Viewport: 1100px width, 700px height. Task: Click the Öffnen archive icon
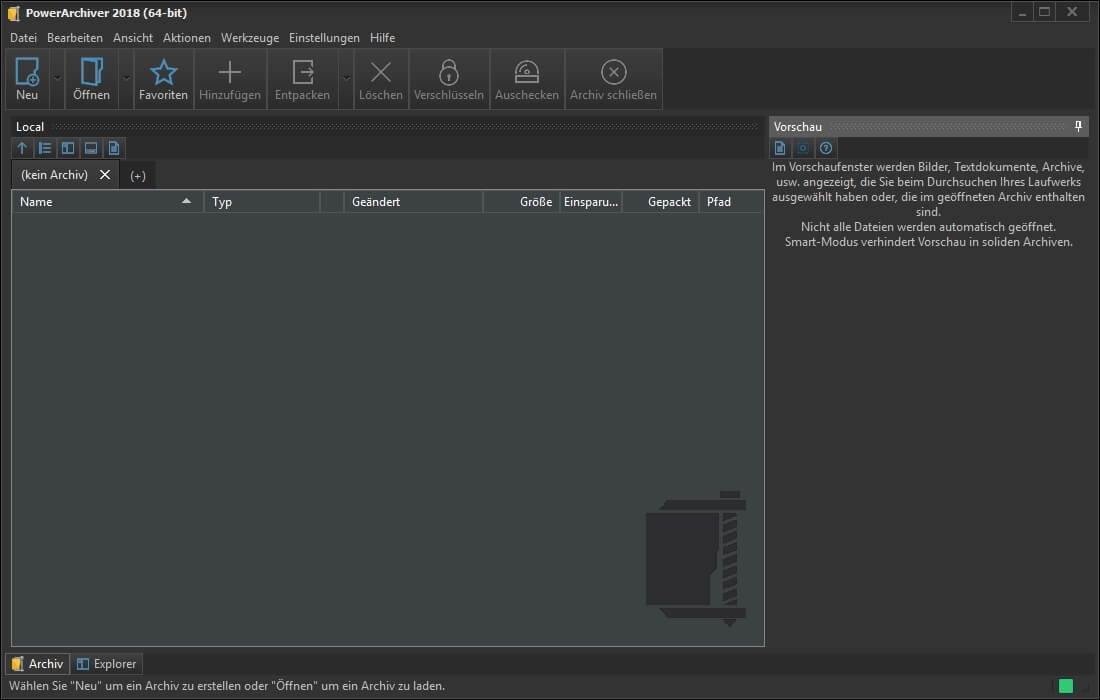tap(92, 72)
